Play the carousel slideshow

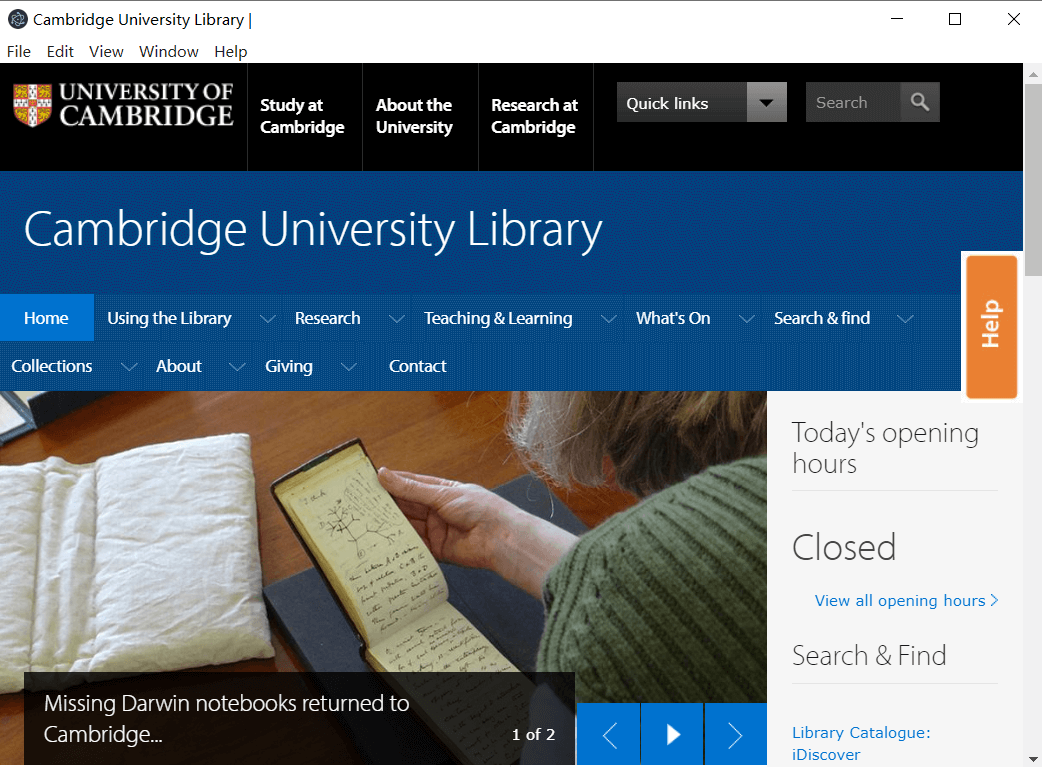(x=673, y=734)
